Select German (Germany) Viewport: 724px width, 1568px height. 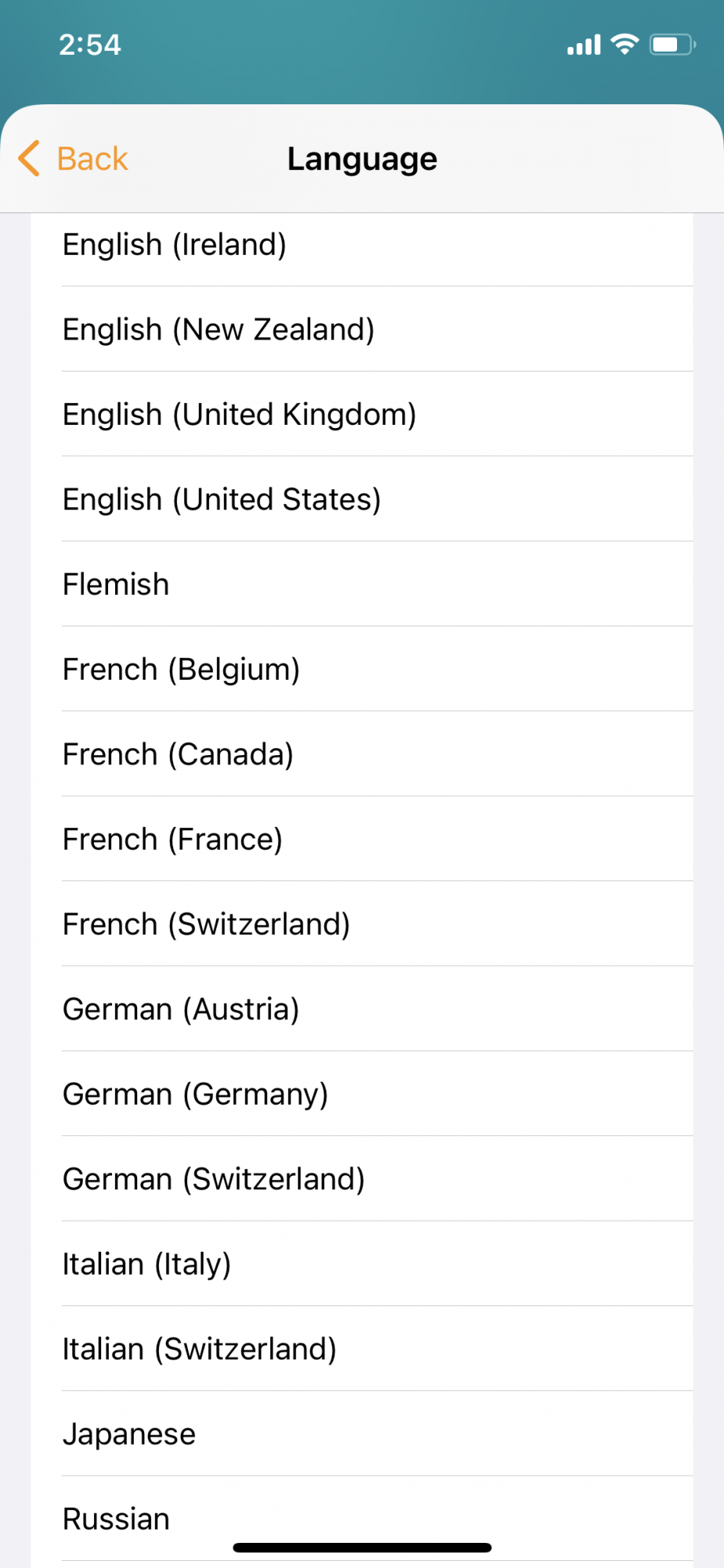(x=362, y=1094)
